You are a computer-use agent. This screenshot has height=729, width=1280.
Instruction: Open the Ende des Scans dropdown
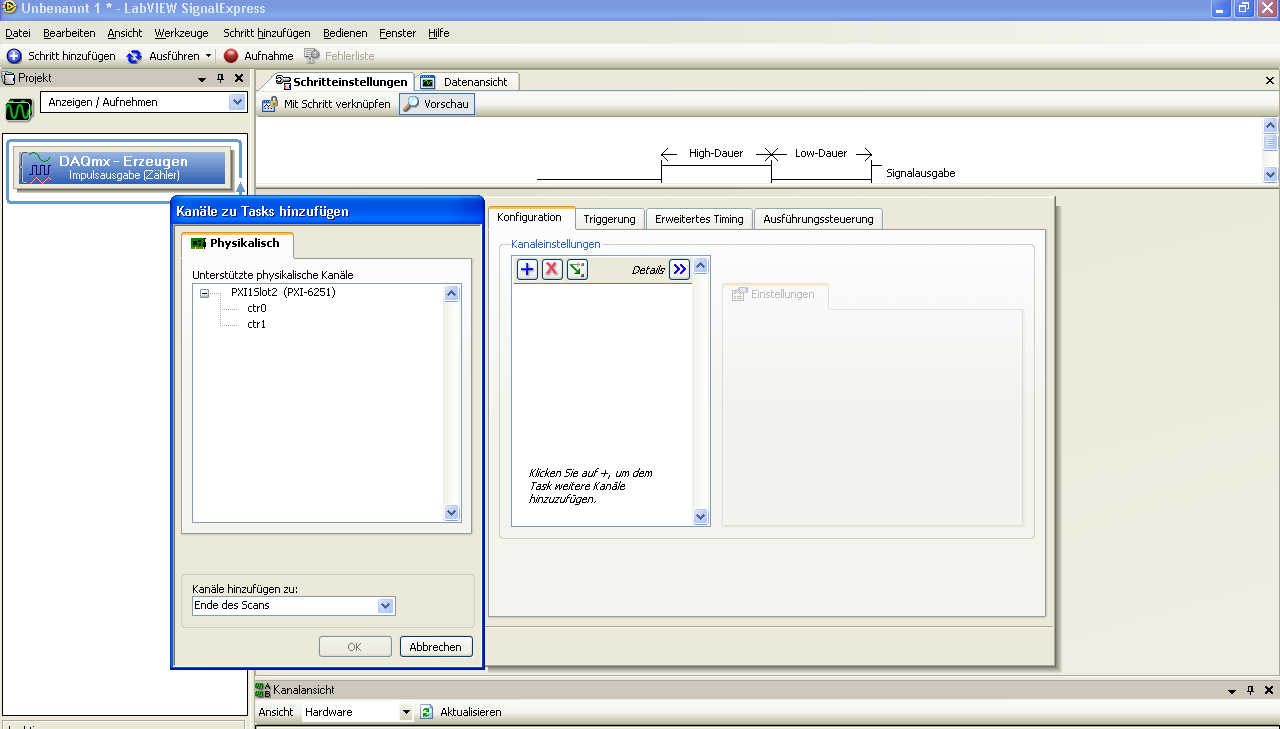point(385,606)
